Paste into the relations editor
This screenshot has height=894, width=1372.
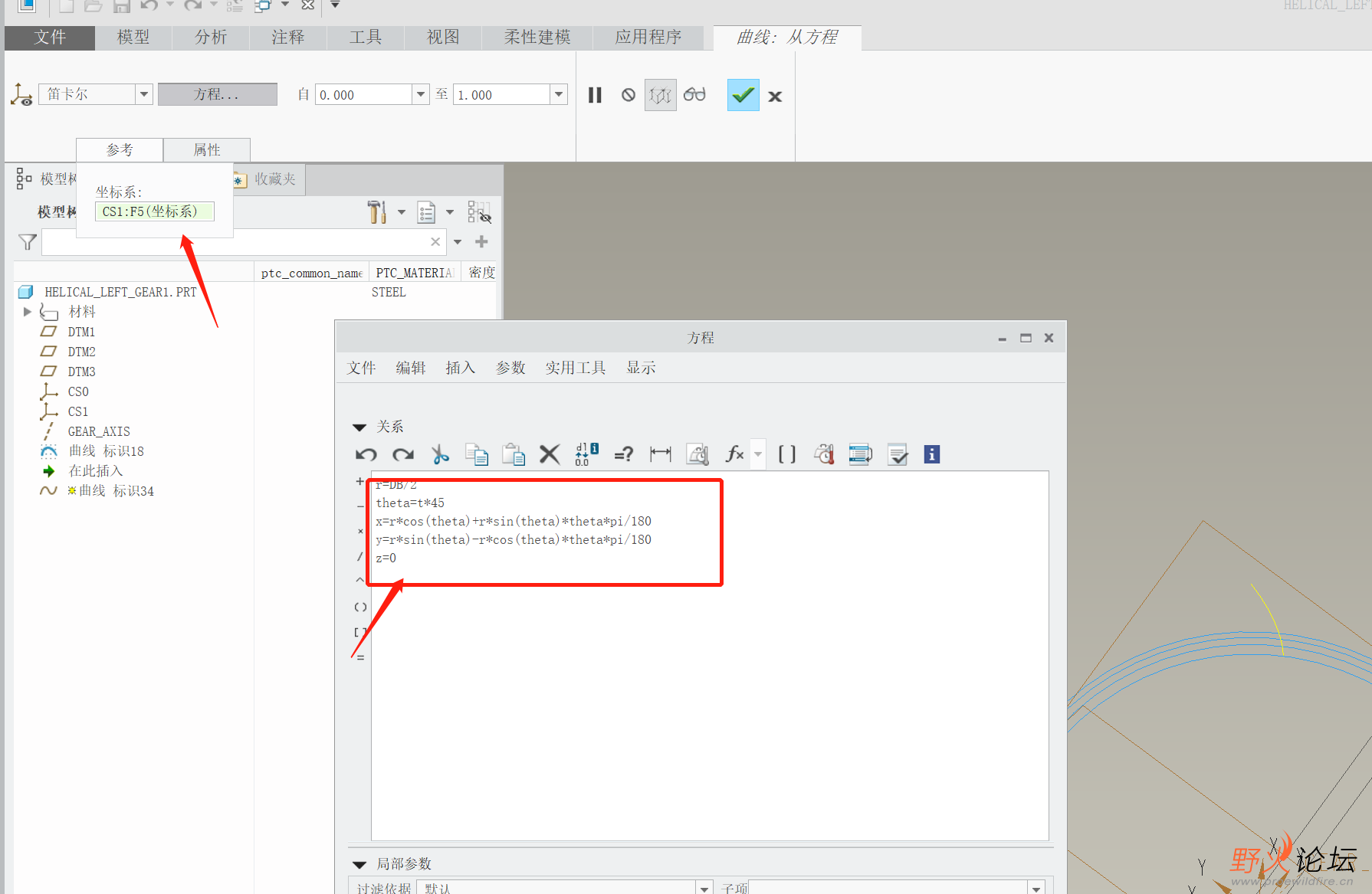tap(514, 454)
